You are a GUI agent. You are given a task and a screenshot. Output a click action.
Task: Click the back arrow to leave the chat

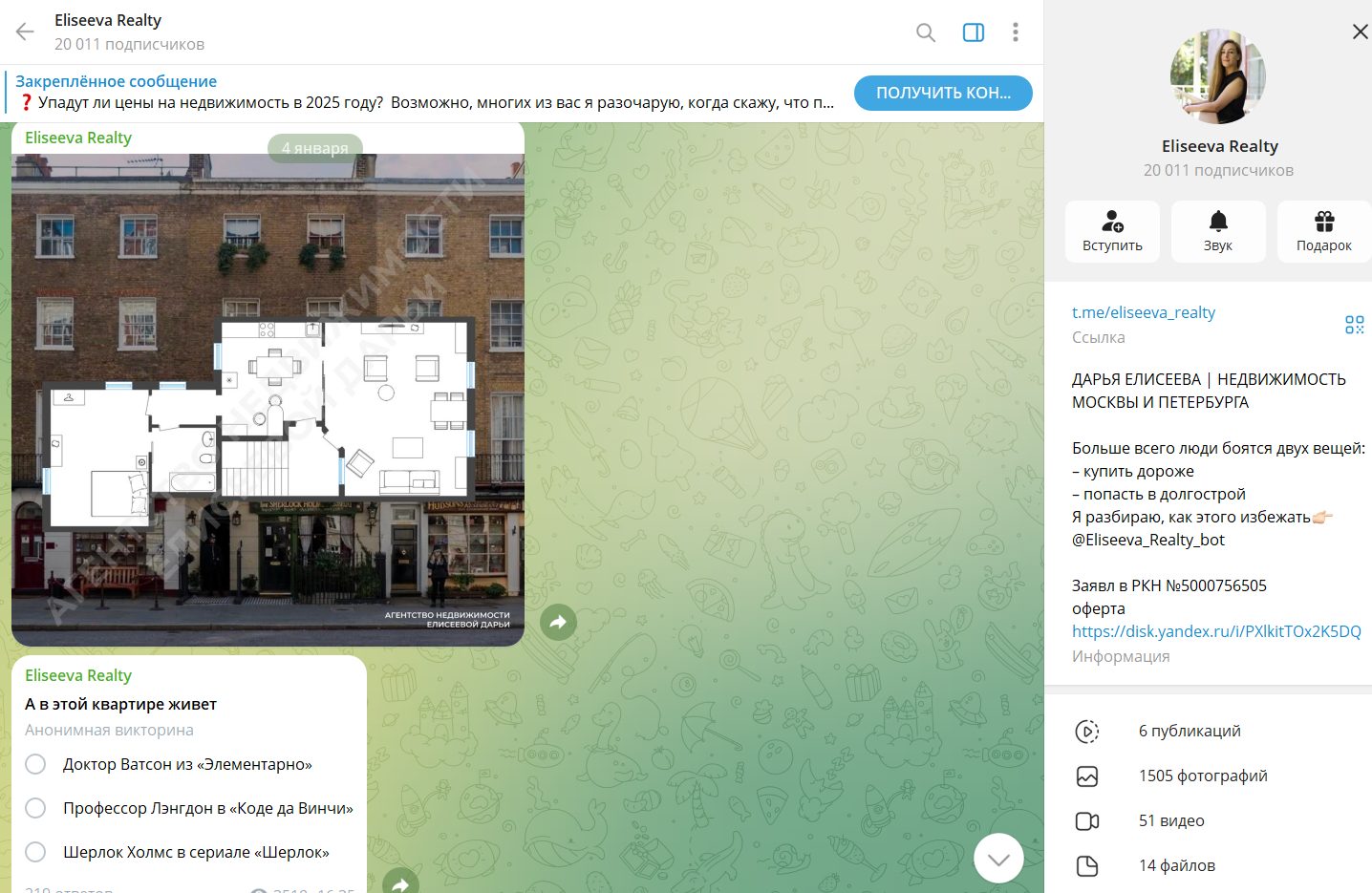[x=23, y=32]
